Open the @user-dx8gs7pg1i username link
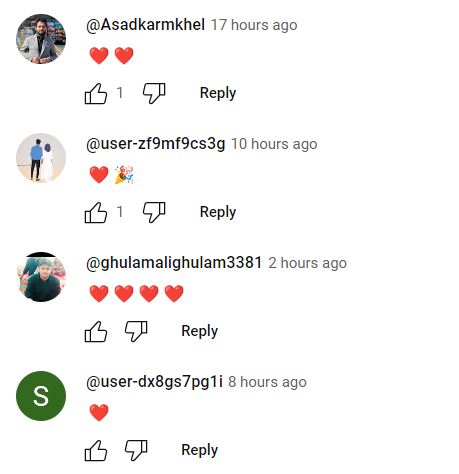 pos(154,382)
